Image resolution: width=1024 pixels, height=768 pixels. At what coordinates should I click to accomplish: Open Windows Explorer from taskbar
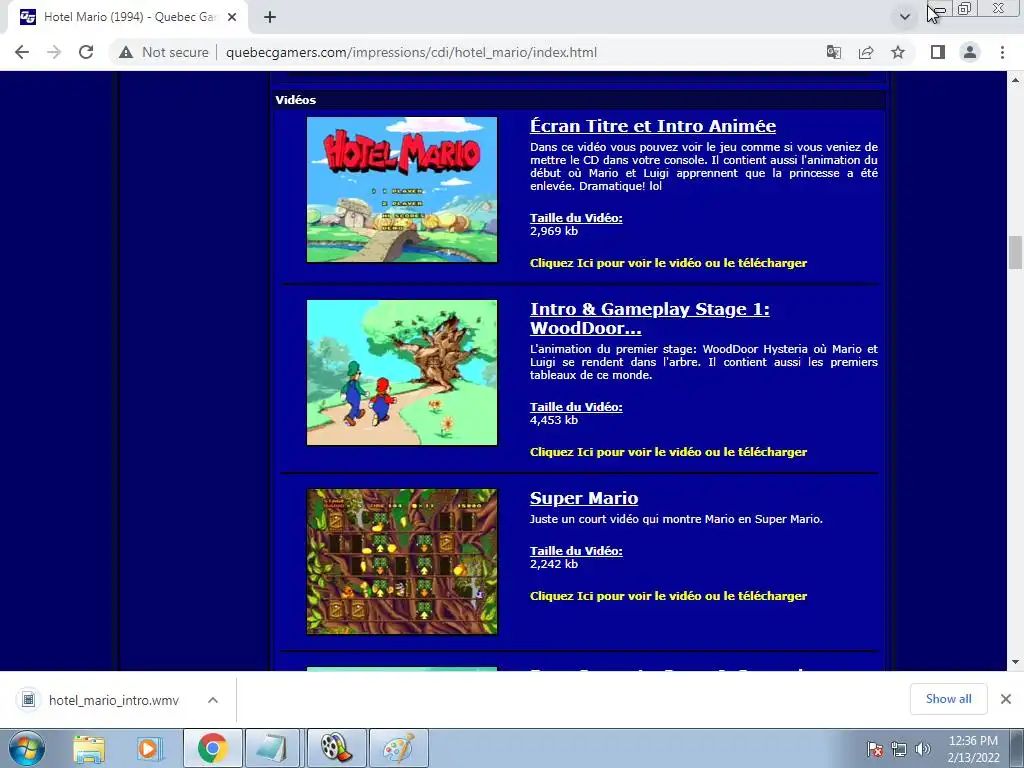(89, 748)
